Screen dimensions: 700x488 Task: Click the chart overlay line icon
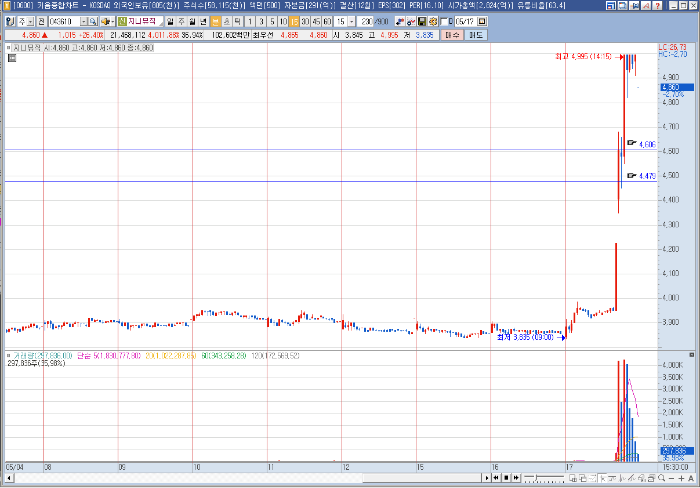411,21
